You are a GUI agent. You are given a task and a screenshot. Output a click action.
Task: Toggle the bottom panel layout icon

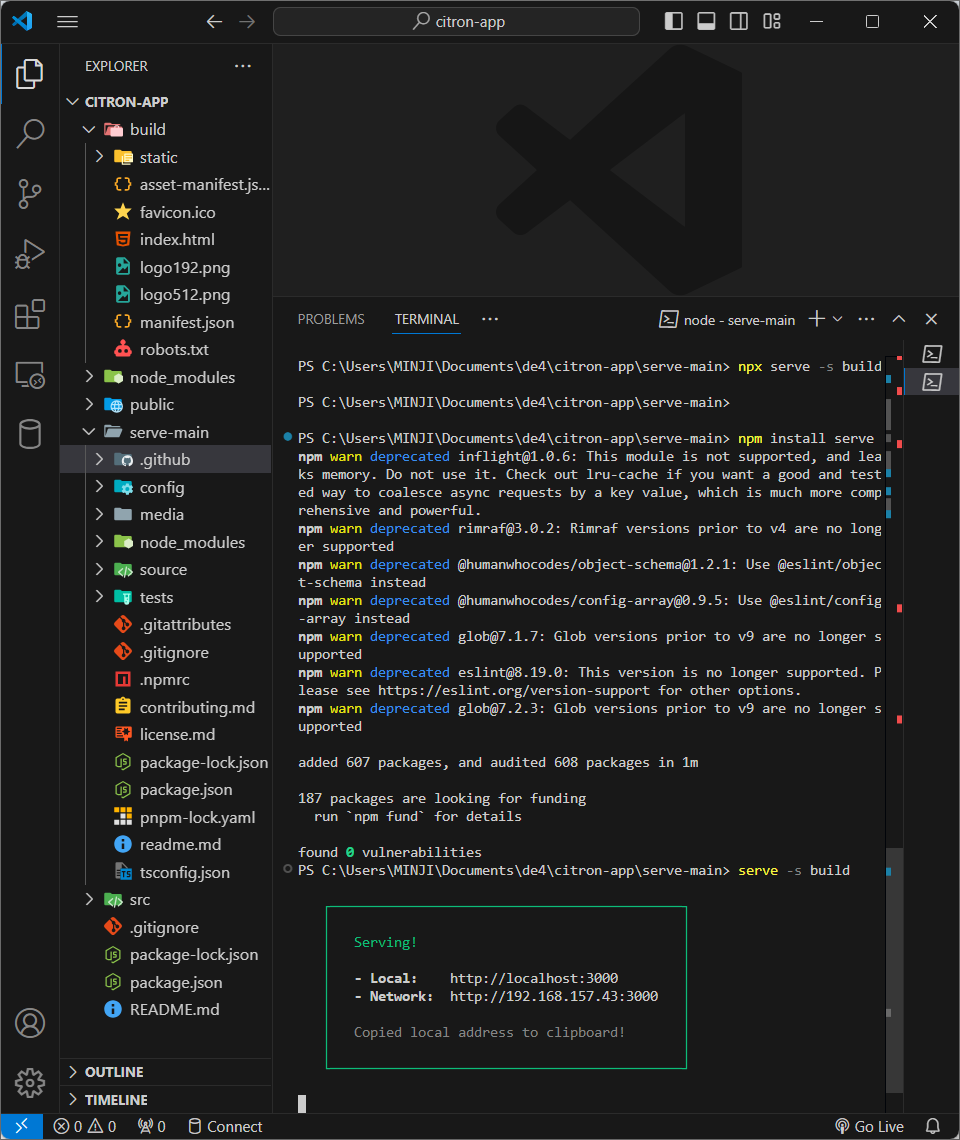(706, 21)
